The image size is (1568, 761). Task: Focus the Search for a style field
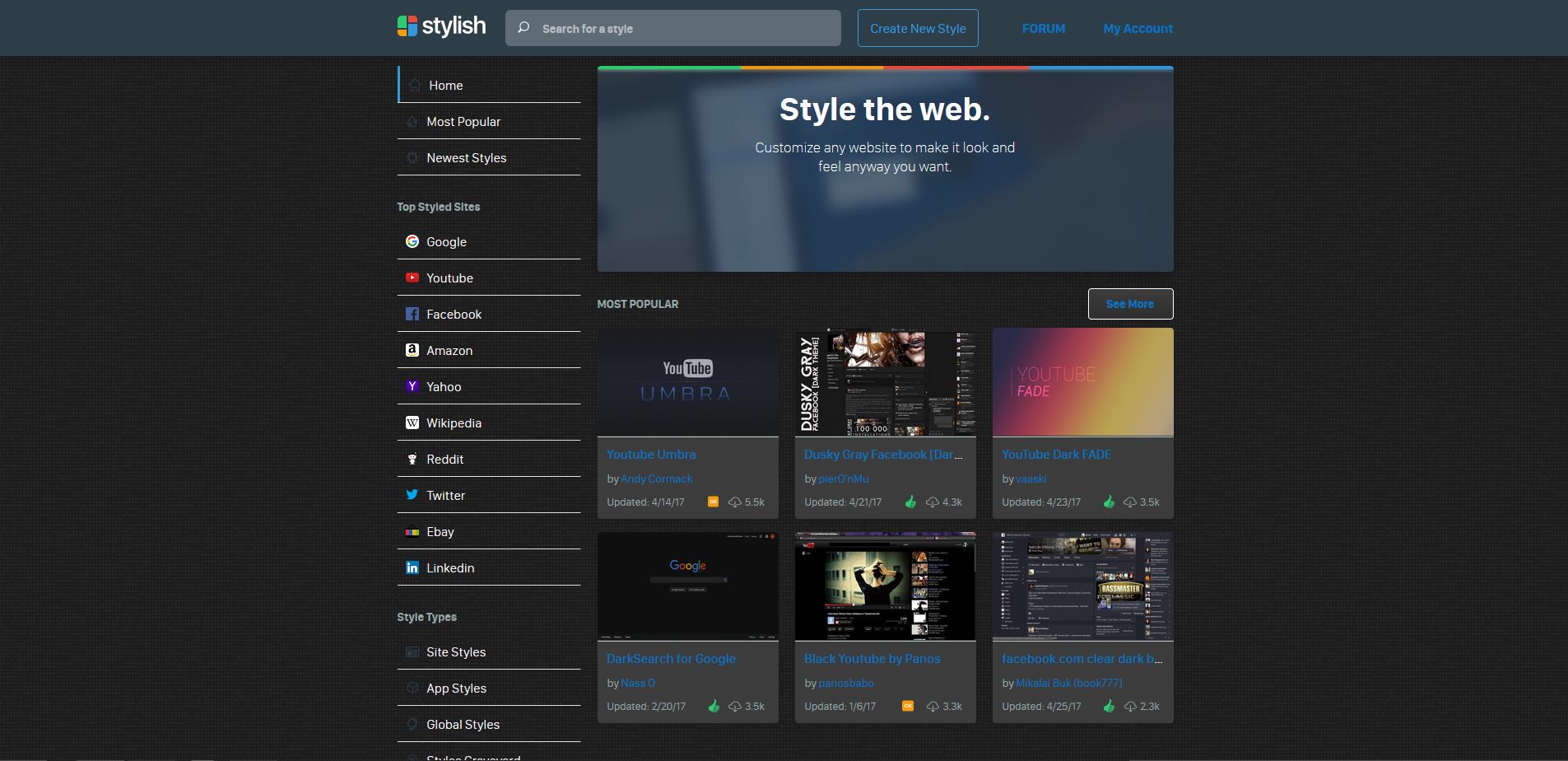pyautogui.click(x=672, y=28)
